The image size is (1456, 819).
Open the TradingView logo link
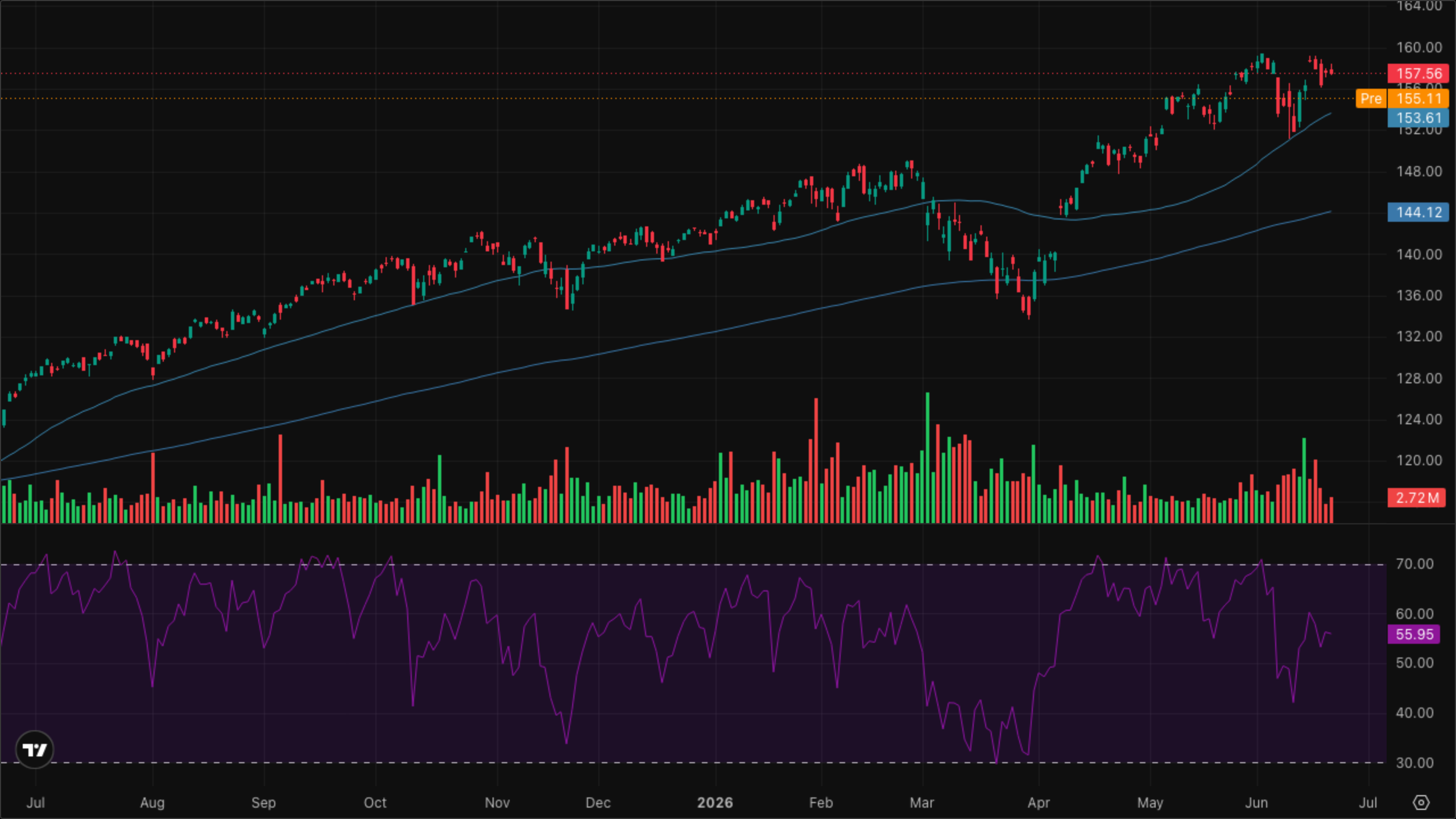(x=35, y=750)
